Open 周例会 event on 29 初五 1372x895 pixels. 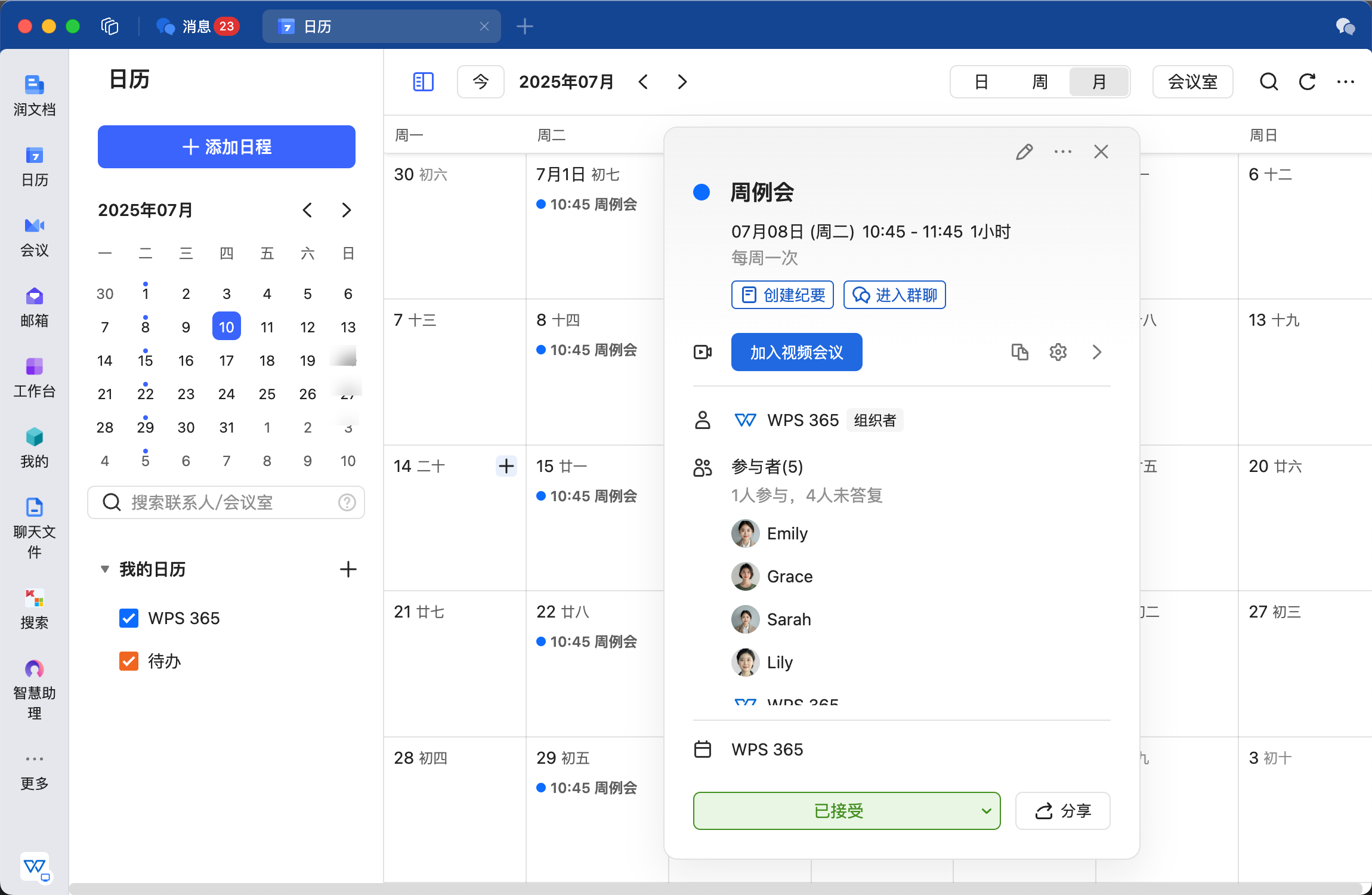(x=587, y=788)
